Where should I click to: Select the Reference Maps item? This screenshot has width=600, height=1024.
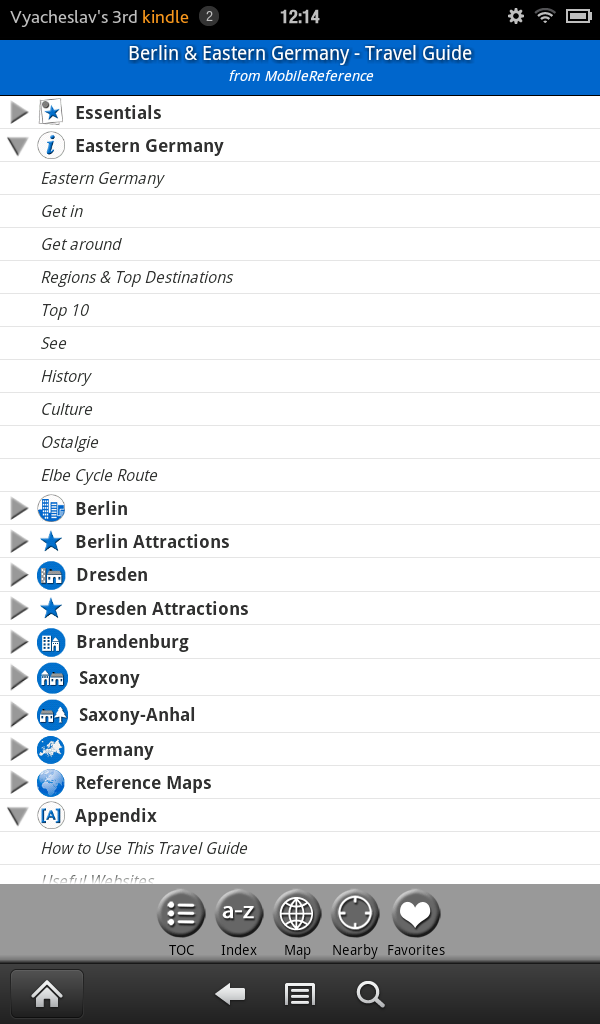tap(300, 782)
